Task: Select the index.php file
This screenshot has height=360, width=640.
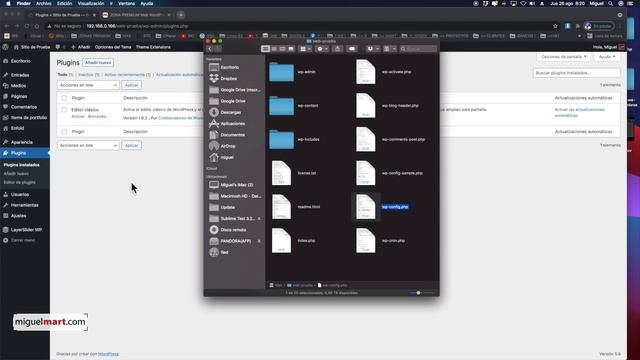Action: pyautogui.click(x=282, y=241)
